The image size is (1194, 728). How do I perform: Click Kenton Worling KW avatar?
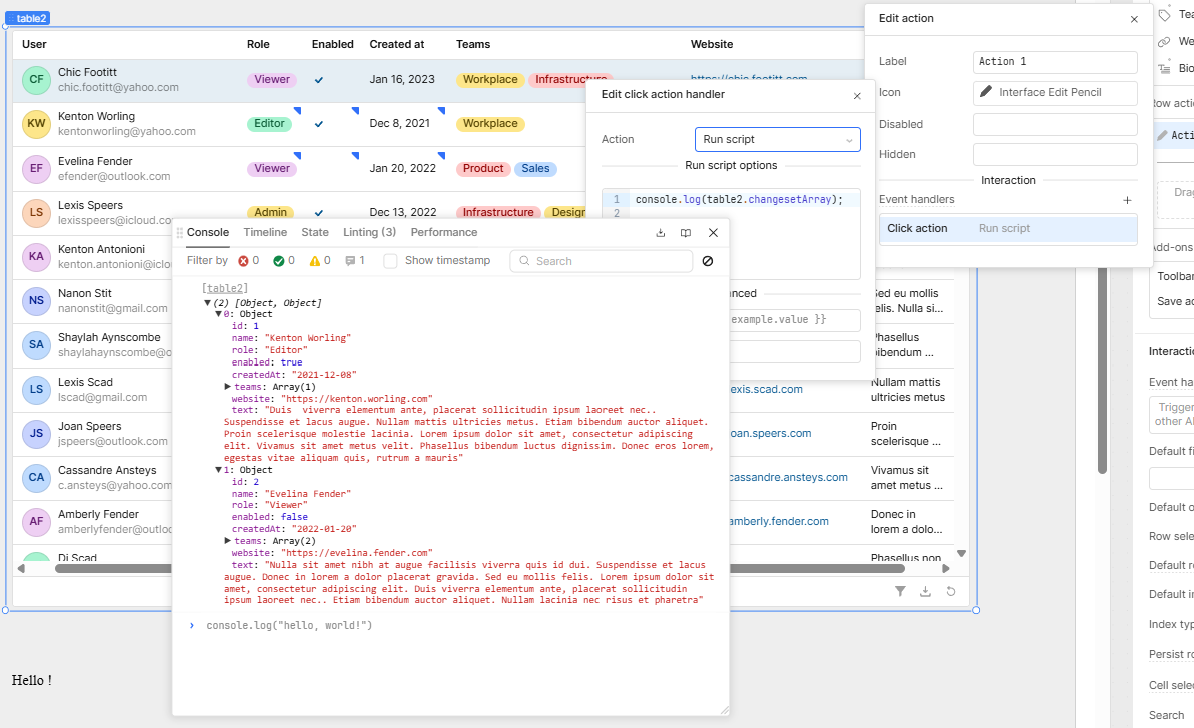(x=37, y=123)
